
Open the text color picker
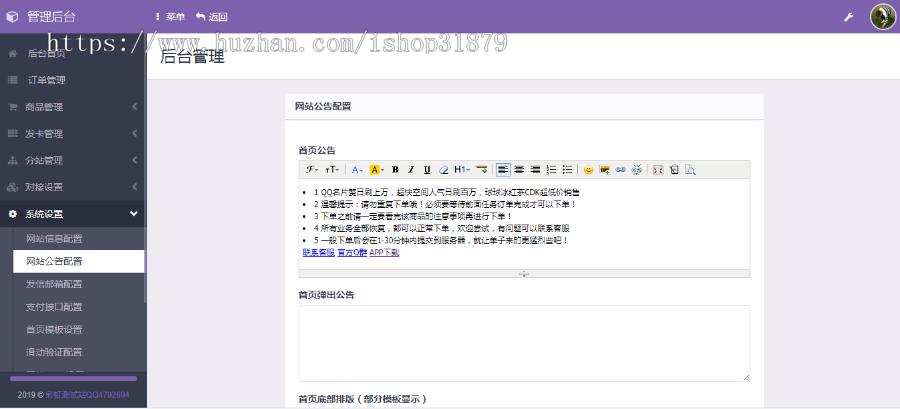pos(357,170)
